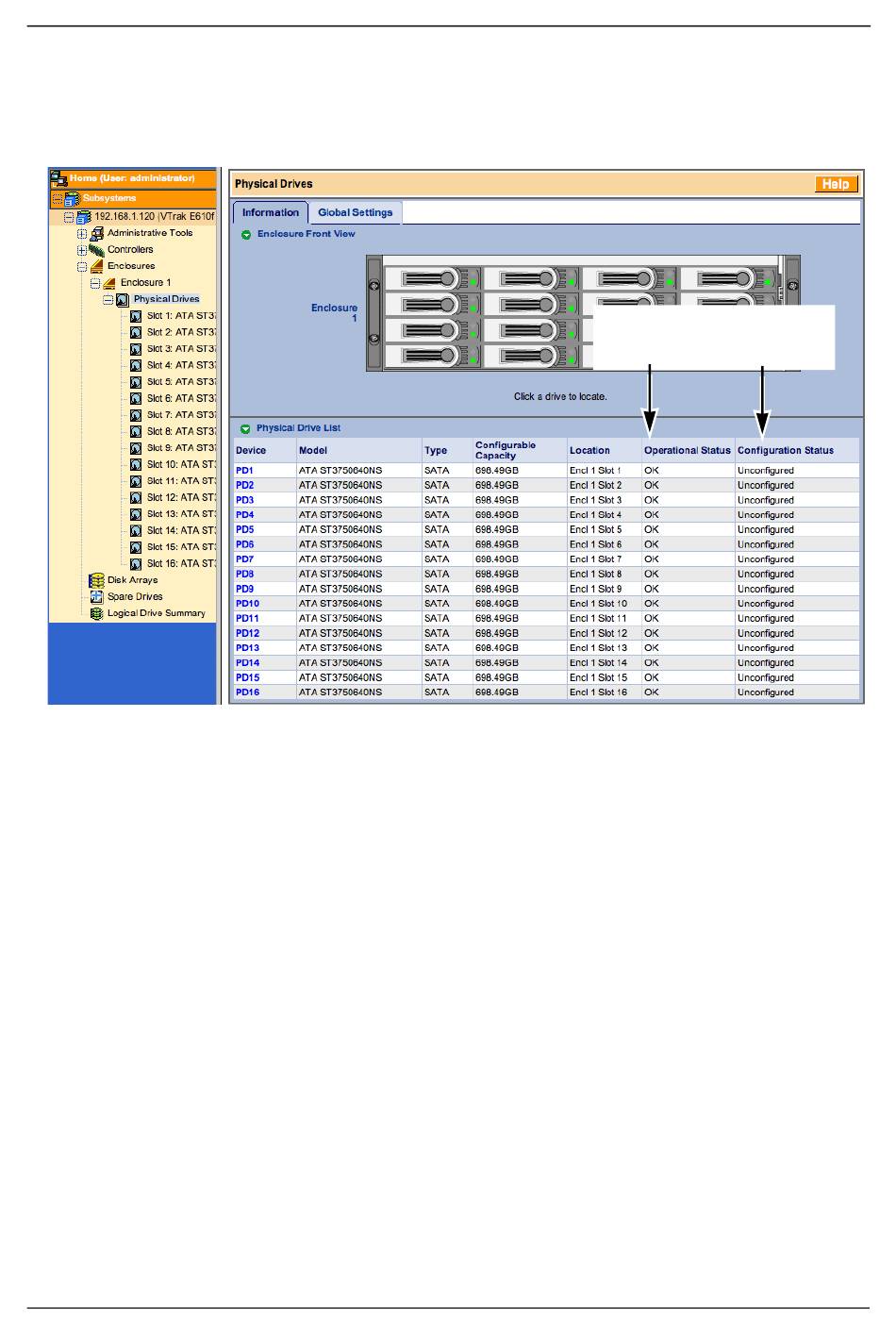
Task: Collapse the Physical Drives node
Action: [108, 300]
